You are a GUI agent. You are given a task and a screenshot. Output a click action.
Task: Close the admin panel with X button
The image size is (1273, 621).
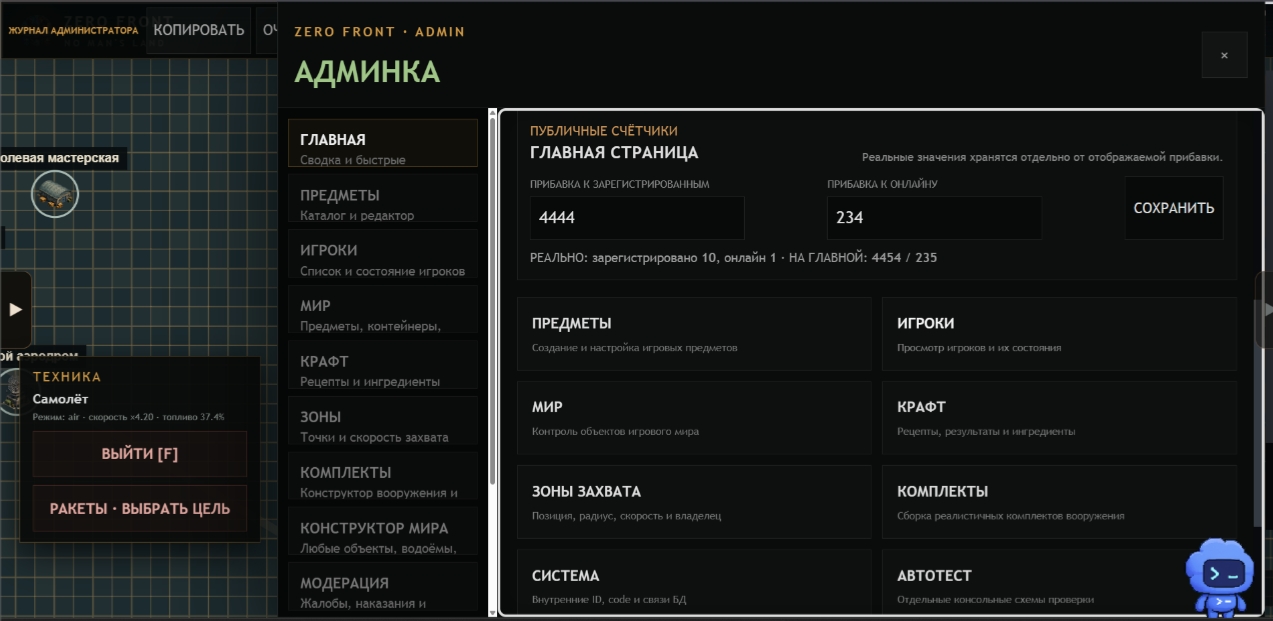[1224, 55]
